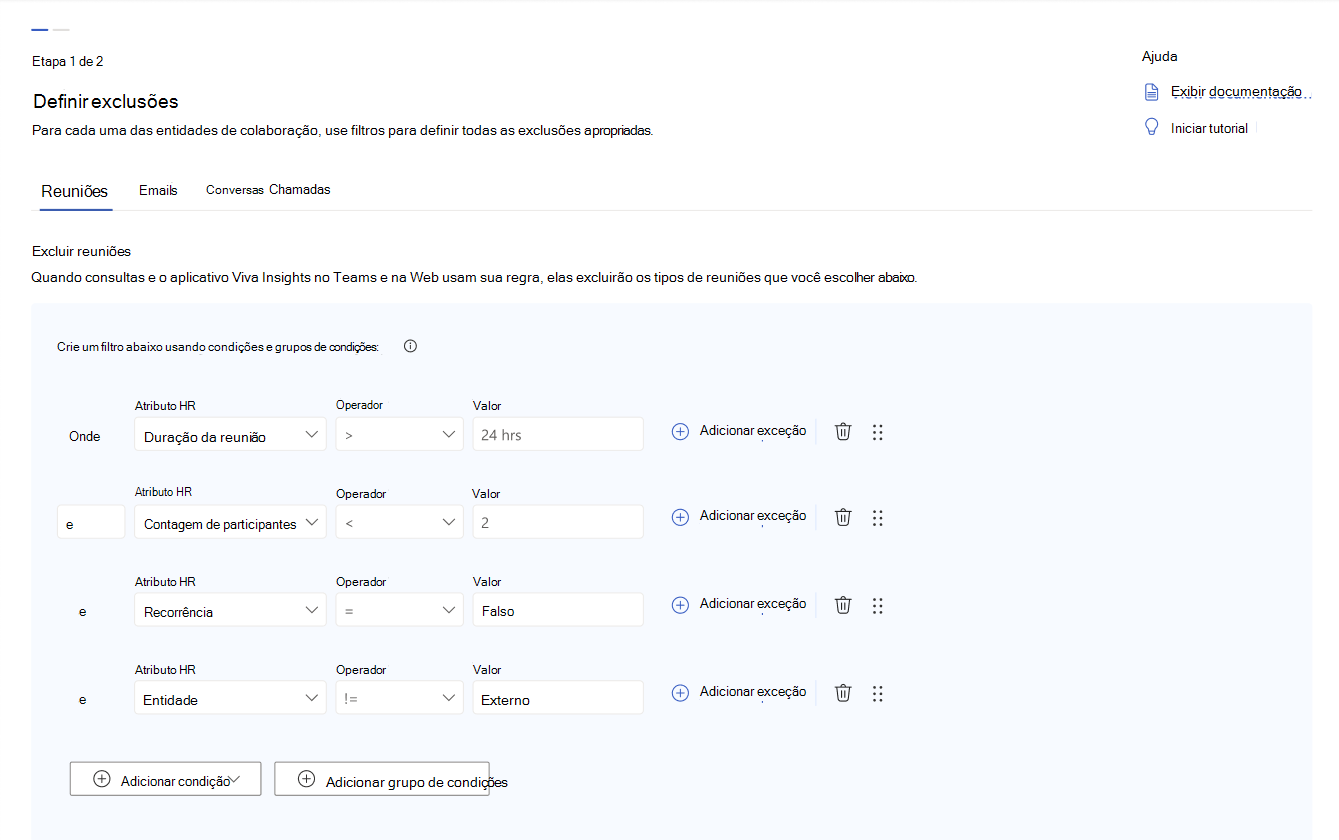Click the document icon beside Exibir documentação

tap(1151, 92)
